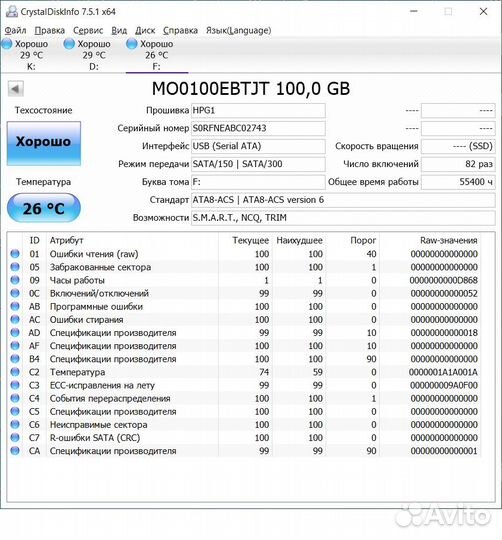Screen dimensions: 502x540
Task: Click the Буква тома field F:
Action: pyautogui.click(x=258, y=182)
